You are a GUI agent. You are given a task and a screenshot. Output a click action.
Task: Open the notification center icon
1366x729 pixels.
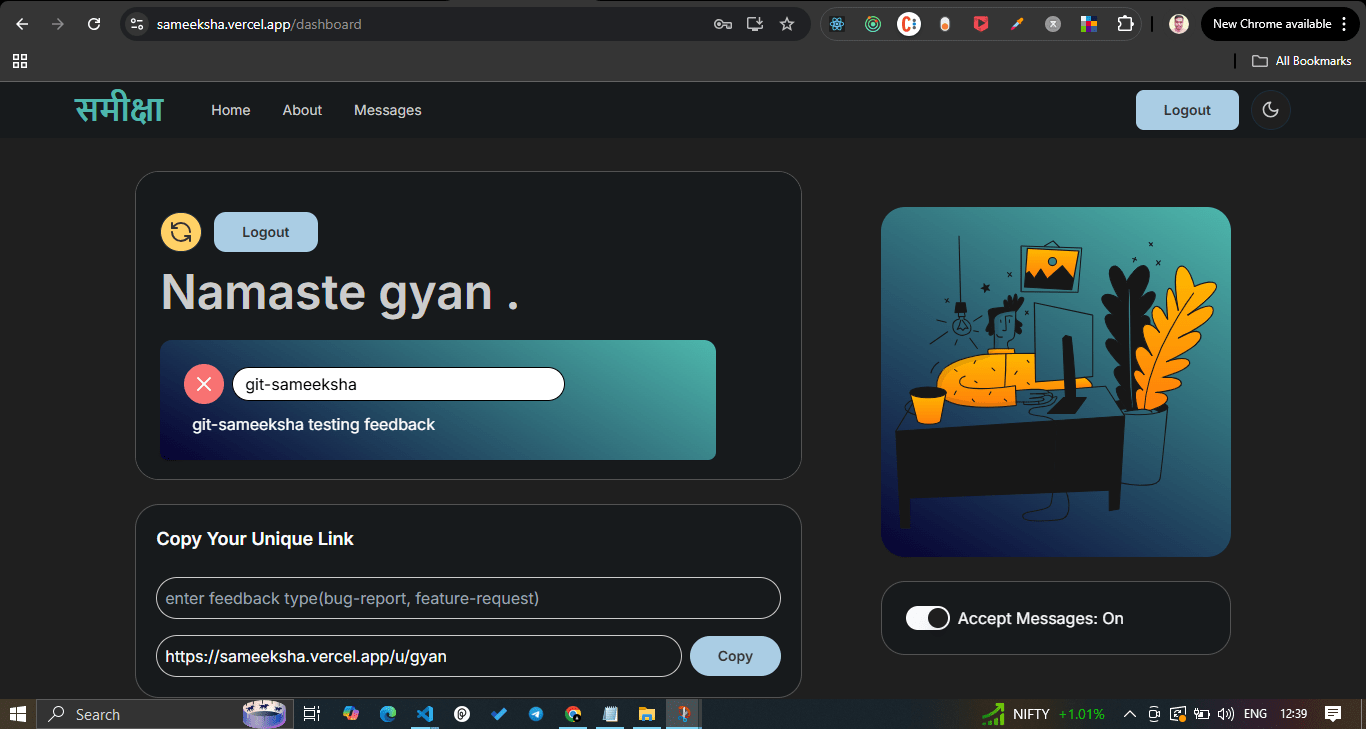coord(1333,714)
